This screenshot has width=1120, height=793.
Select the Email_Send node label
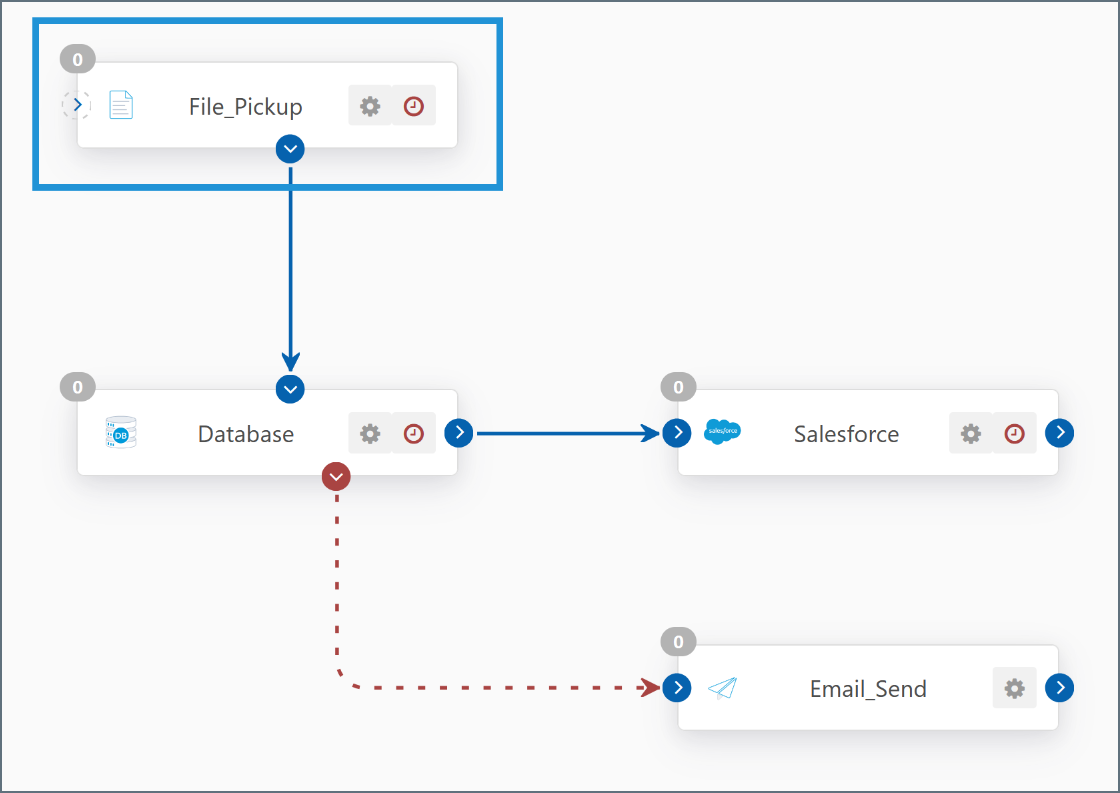tap(868, 689)
